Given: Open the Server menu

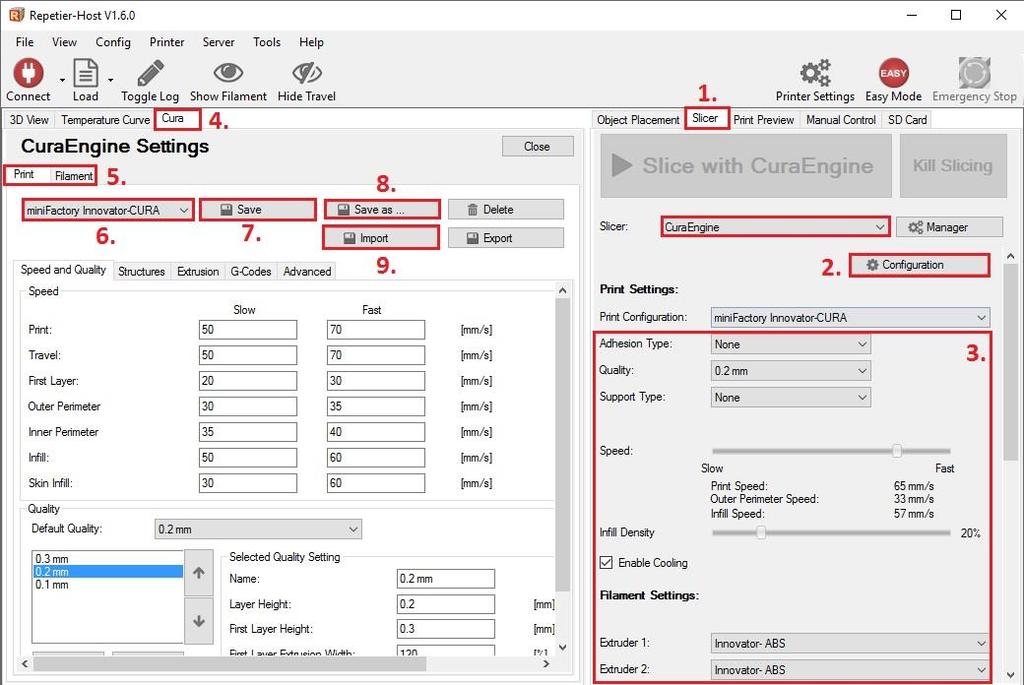Looking at the screenshot, I should [x=218, y=42].
